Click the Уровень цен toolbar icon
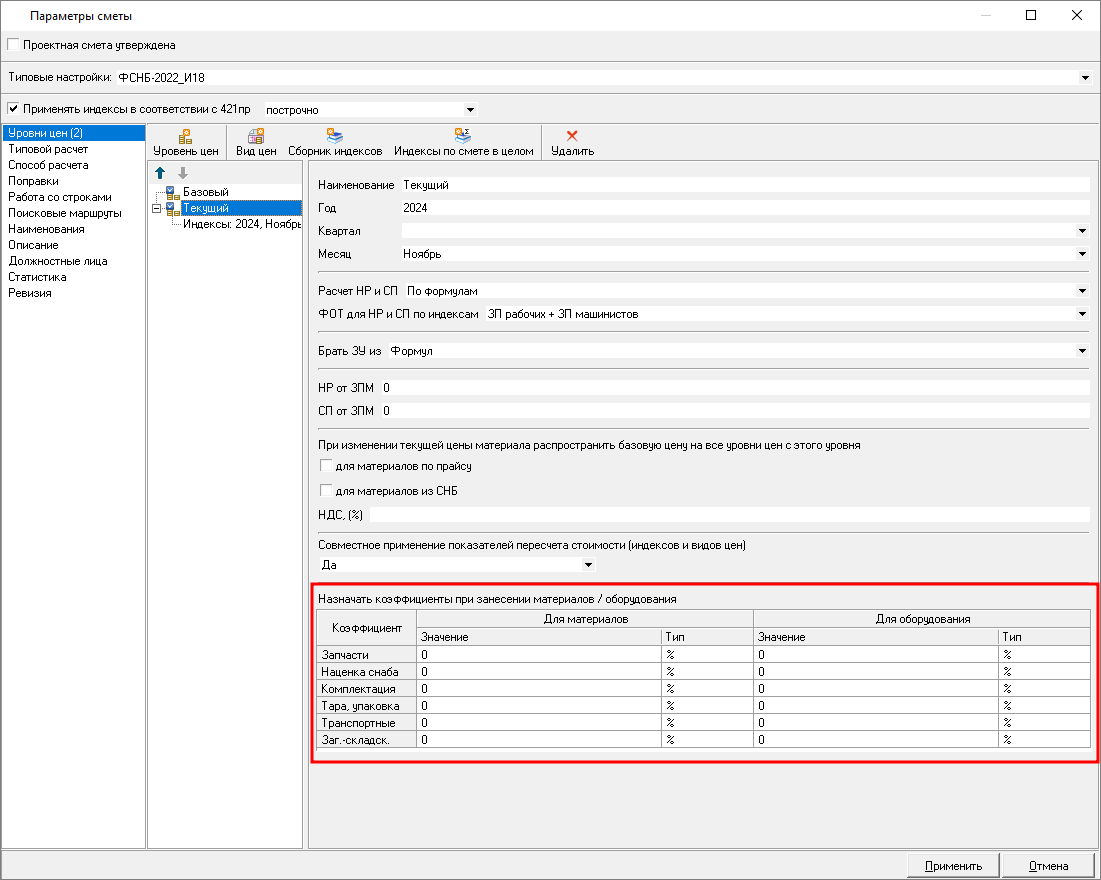The image size is (1101, 880). pos(185,143)
